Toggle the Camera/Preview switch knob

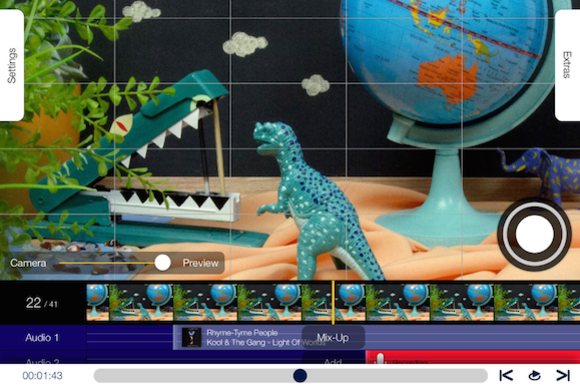coord(162,263)
